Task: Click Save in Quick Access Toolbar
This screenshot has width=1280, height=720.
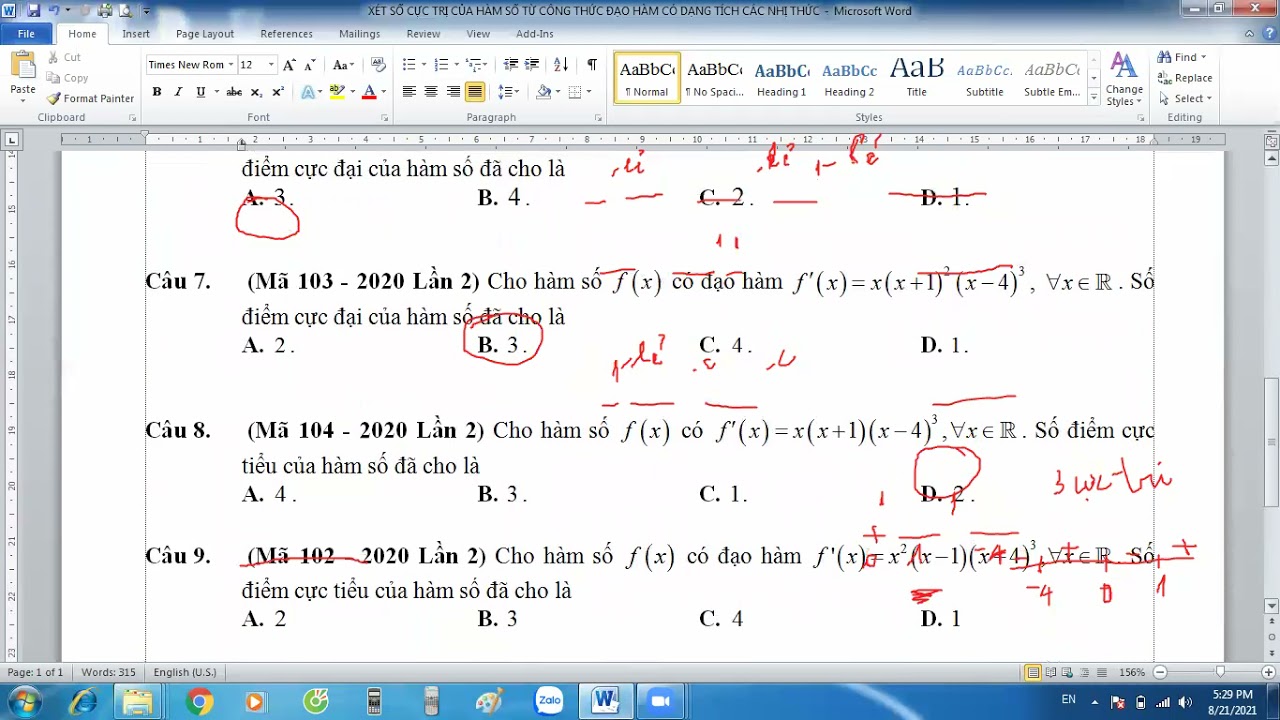Action: pyautogui.click(x=34, y=10)
